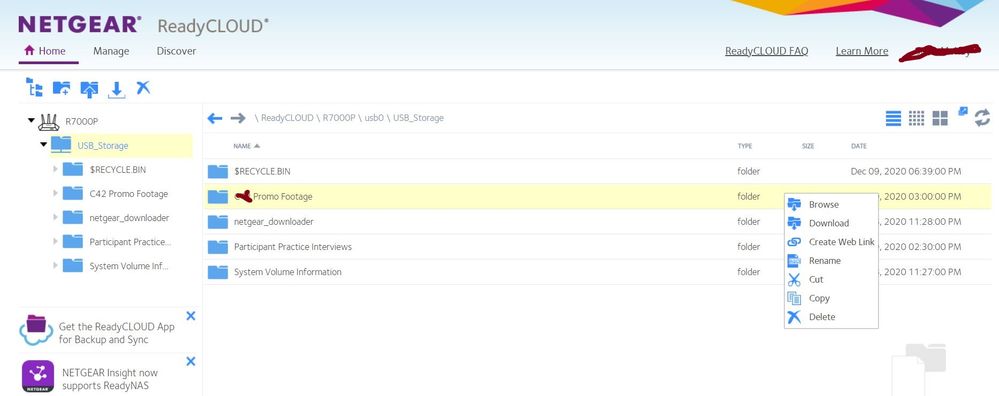Go forward with the right arrow
Image resolution: width=999 pixels, height=396 pixels.
(238, 118)
